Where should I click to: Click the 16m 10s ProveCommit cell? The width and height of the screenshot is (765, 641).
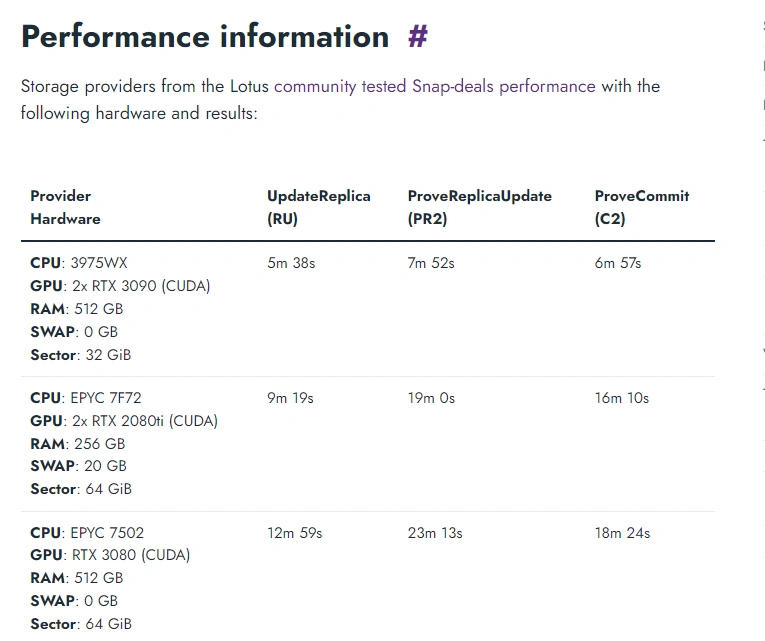[622, 398]
